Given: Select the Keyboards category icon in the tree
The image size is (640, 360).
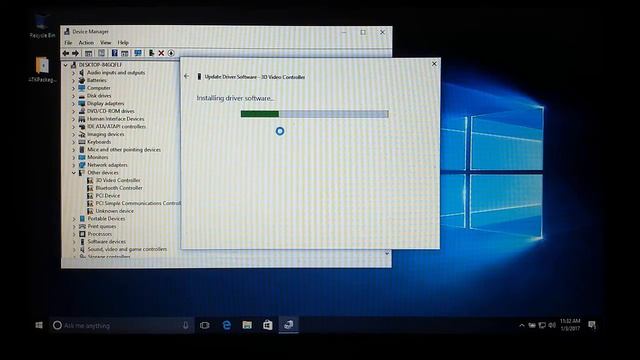Looking at the screenshot, I should click(82, 142).
